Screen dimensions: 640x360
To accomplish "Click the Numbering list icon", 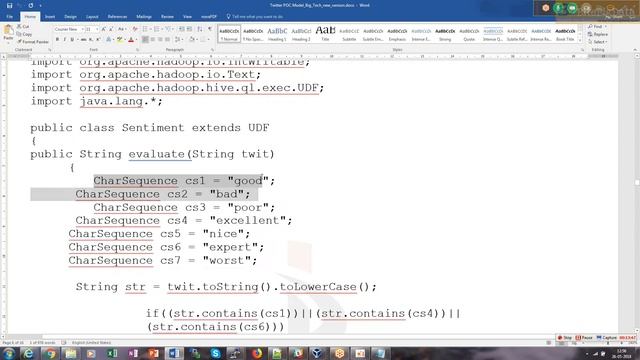I will click(x=157, y=29).
